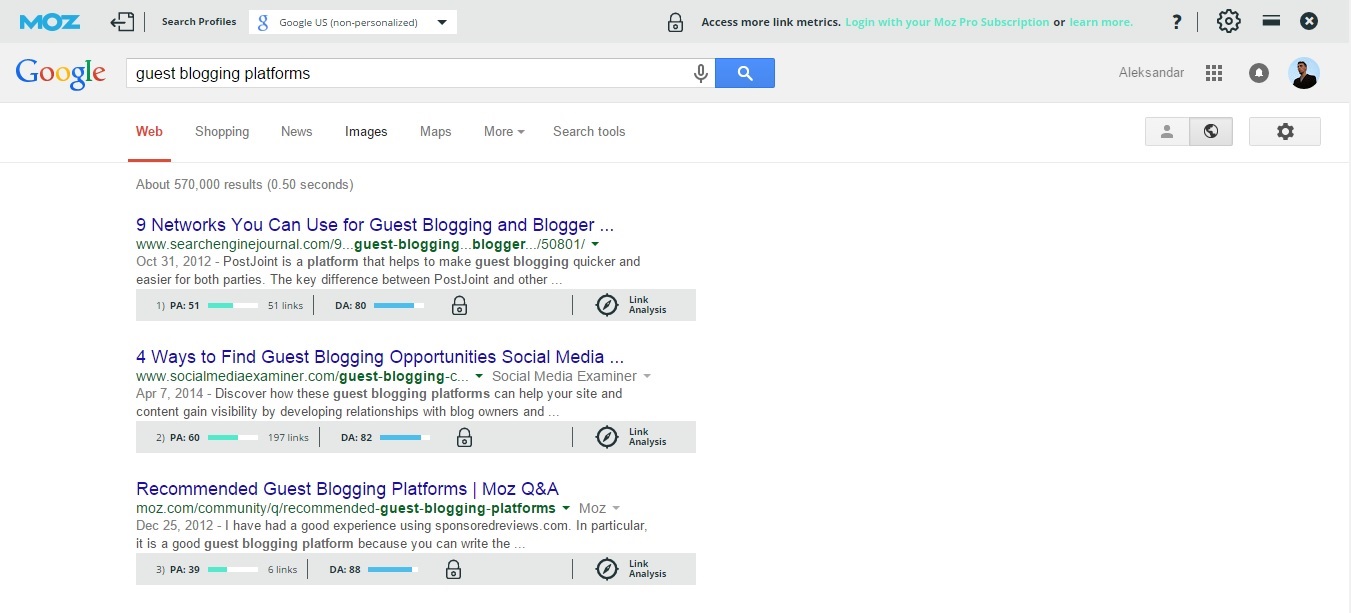Open MozBar settings gear
The width and height of the screenshot is (1351, 613).
[x=1229, y=21]
